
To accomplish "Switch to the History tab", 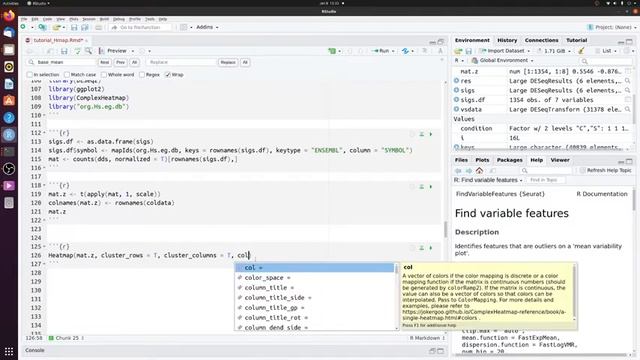I will click(x=507, y=40).
